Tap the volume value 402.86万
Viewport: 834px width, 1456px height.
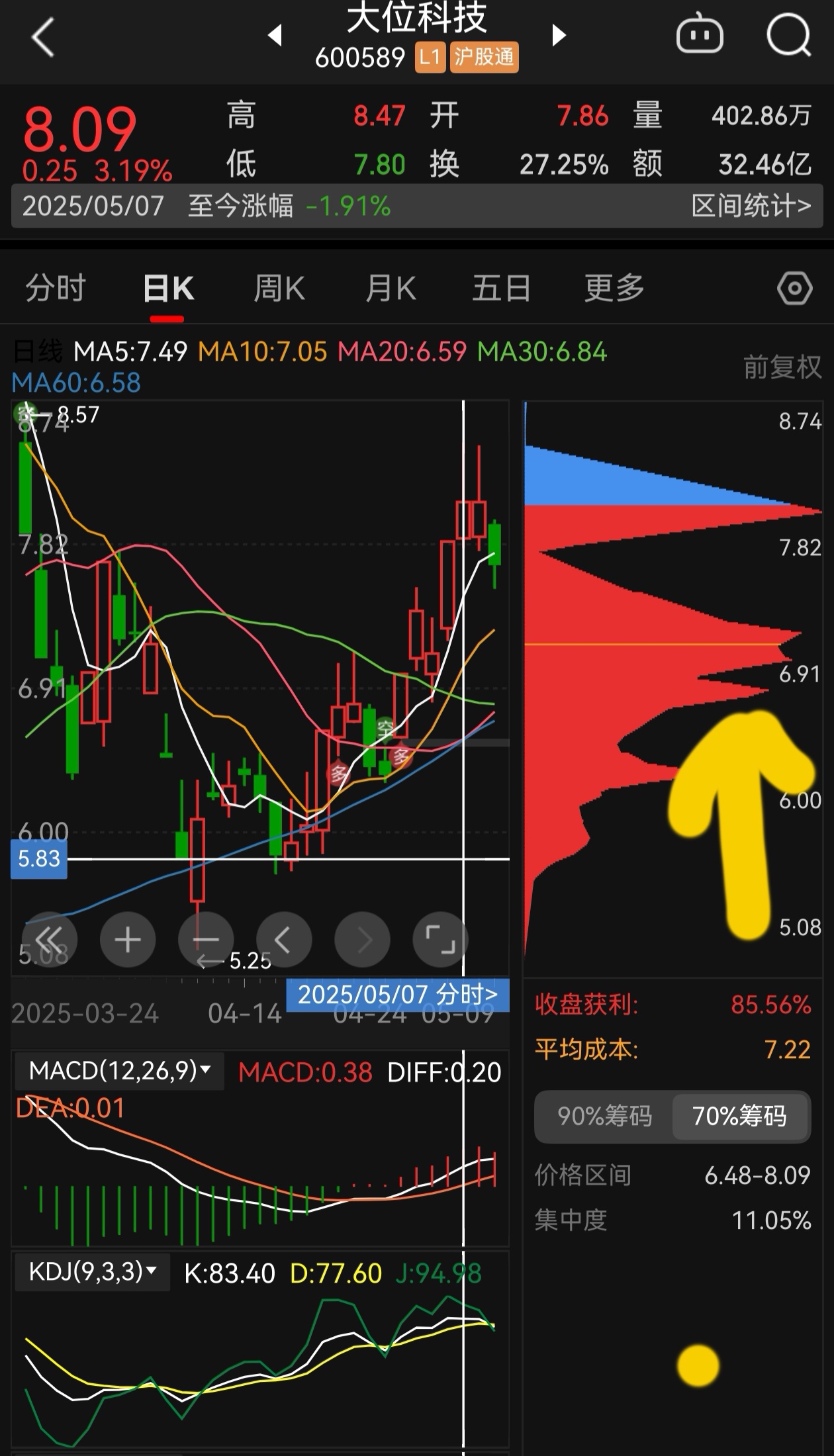coord(761,116)
